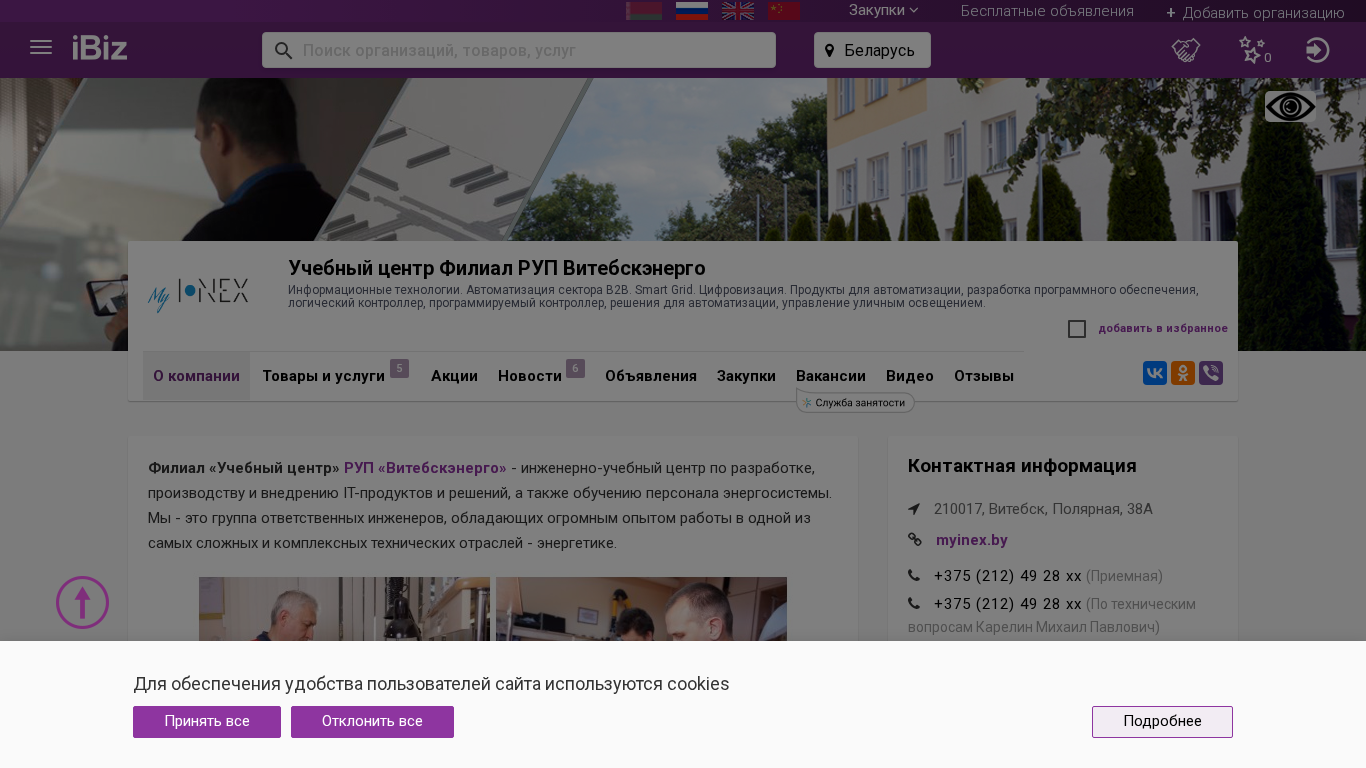Image resolution: width=1366 pixels, height=768 pixels.
Task: Click the location arrow icon by address
Action: coord(914,509)
